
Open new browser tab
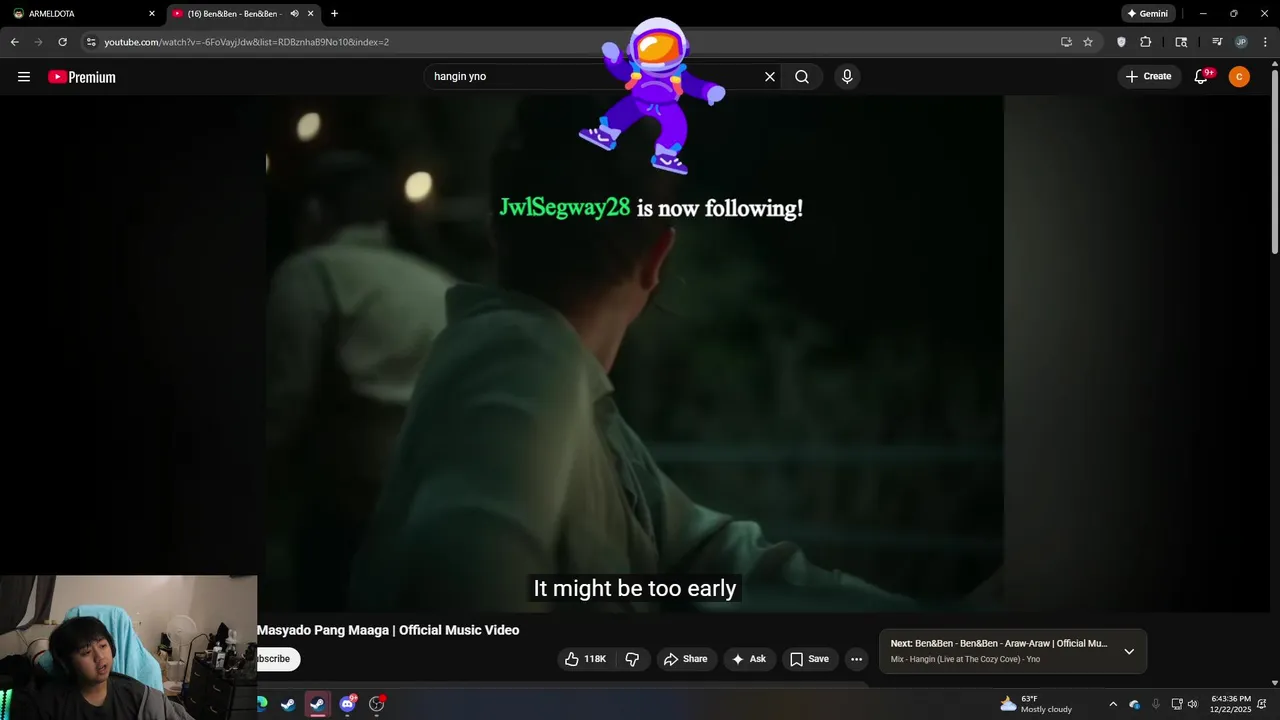click(334, 14)
